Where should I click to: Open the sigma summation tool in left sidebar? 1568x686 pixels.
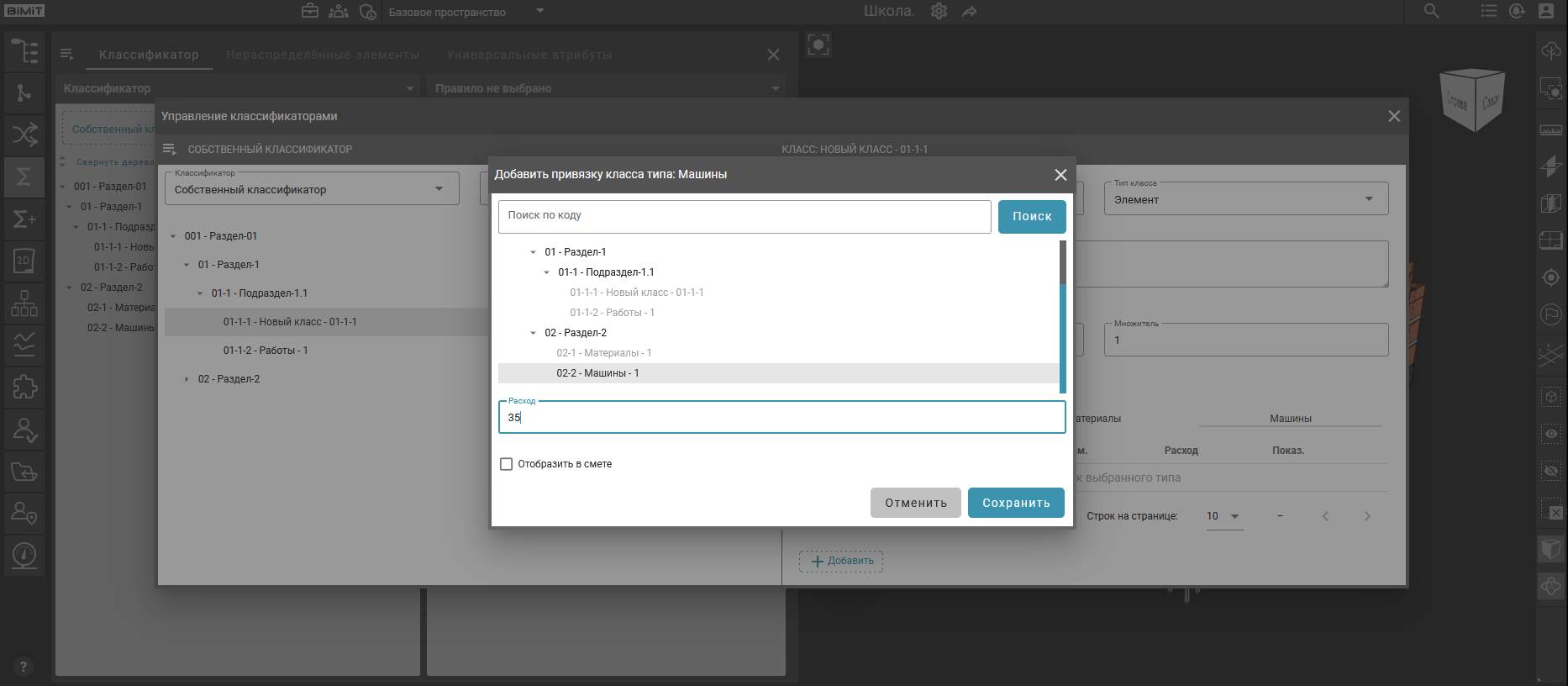[24, 177]
